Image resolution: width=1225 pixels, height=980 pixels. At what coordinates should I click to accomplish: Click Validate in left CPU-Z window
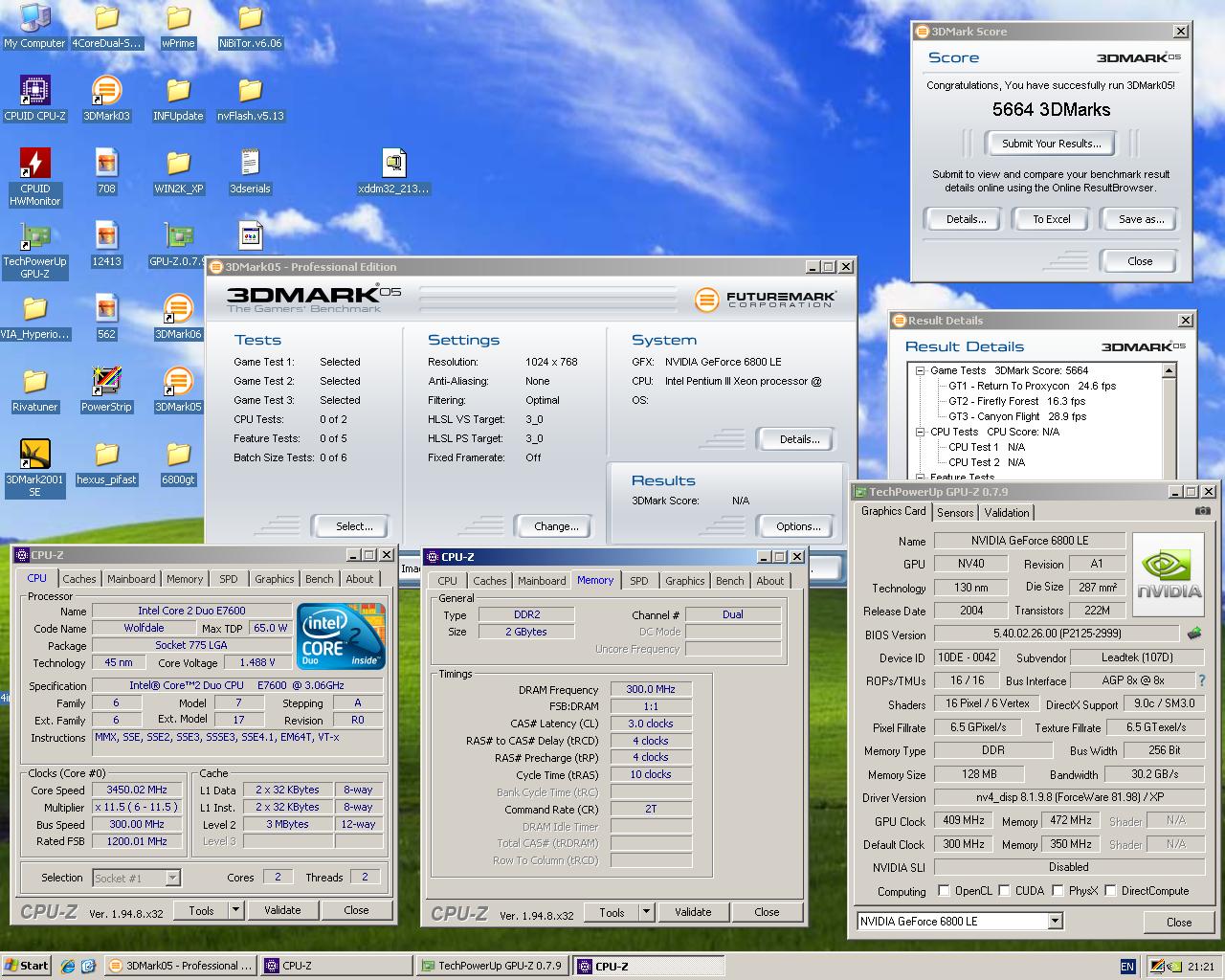[x=282, y=910]
